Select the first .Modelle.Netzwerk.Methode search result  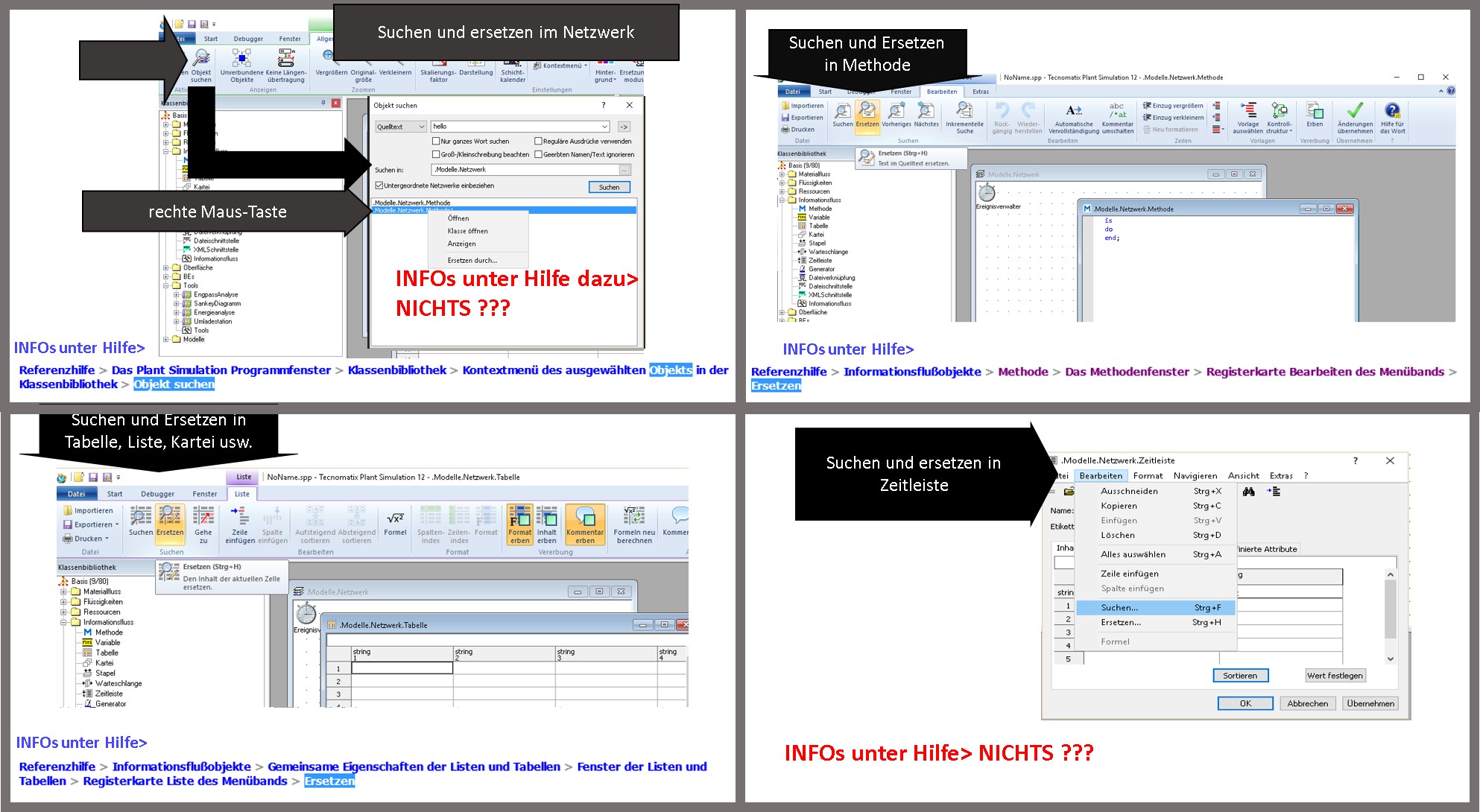point(504,203)
